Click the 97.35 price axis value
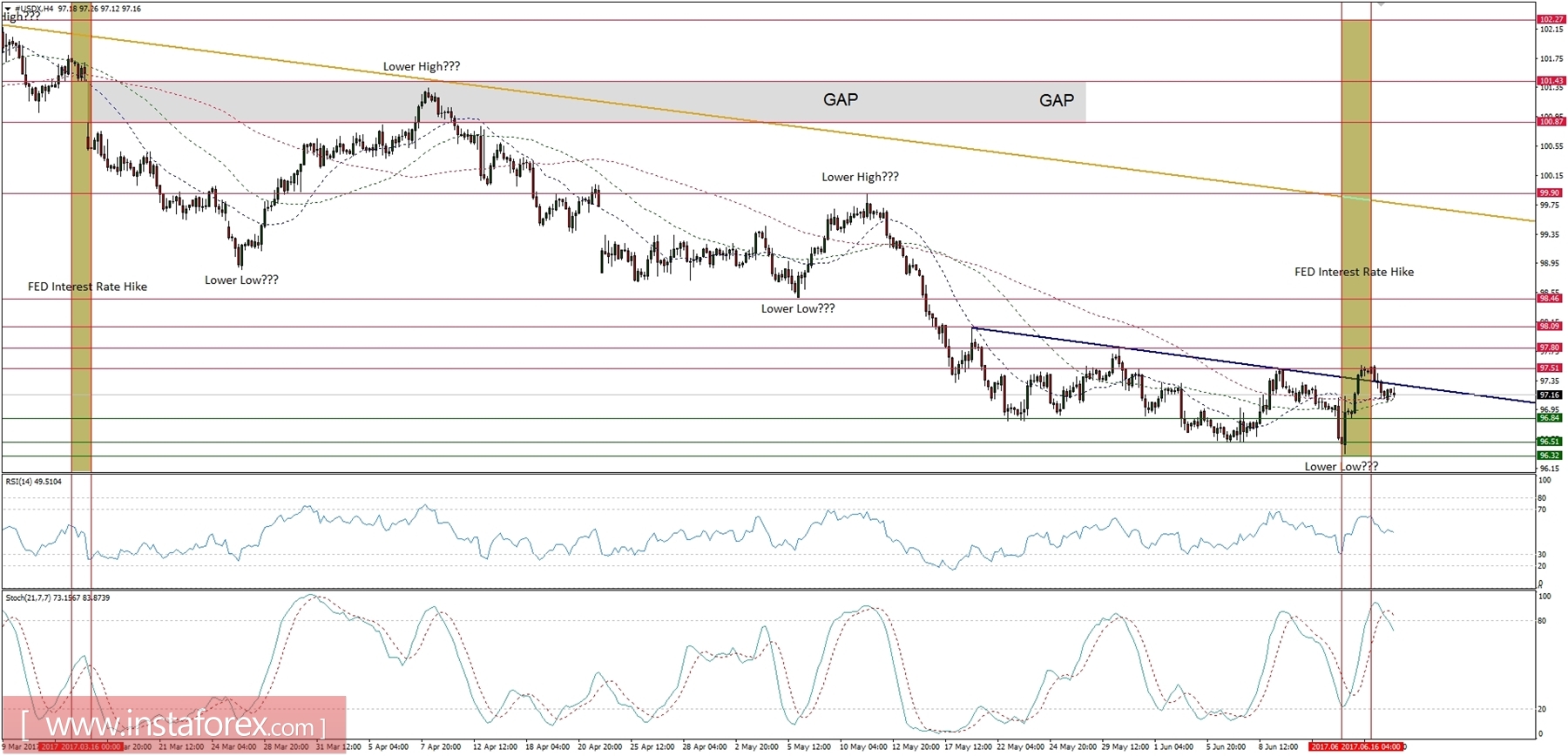 (1551, 381)
